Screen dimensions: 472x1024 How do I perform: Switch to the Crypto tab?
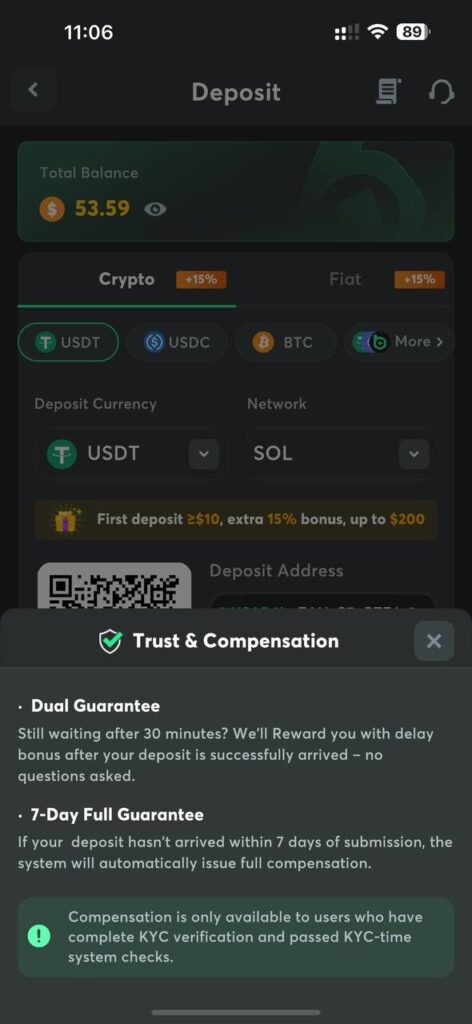pyautogui.click(x=127, y=280)
